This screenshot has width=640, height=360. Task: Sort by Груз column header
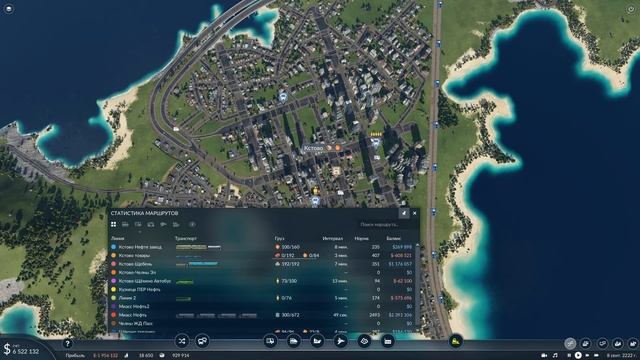(279, 238)
